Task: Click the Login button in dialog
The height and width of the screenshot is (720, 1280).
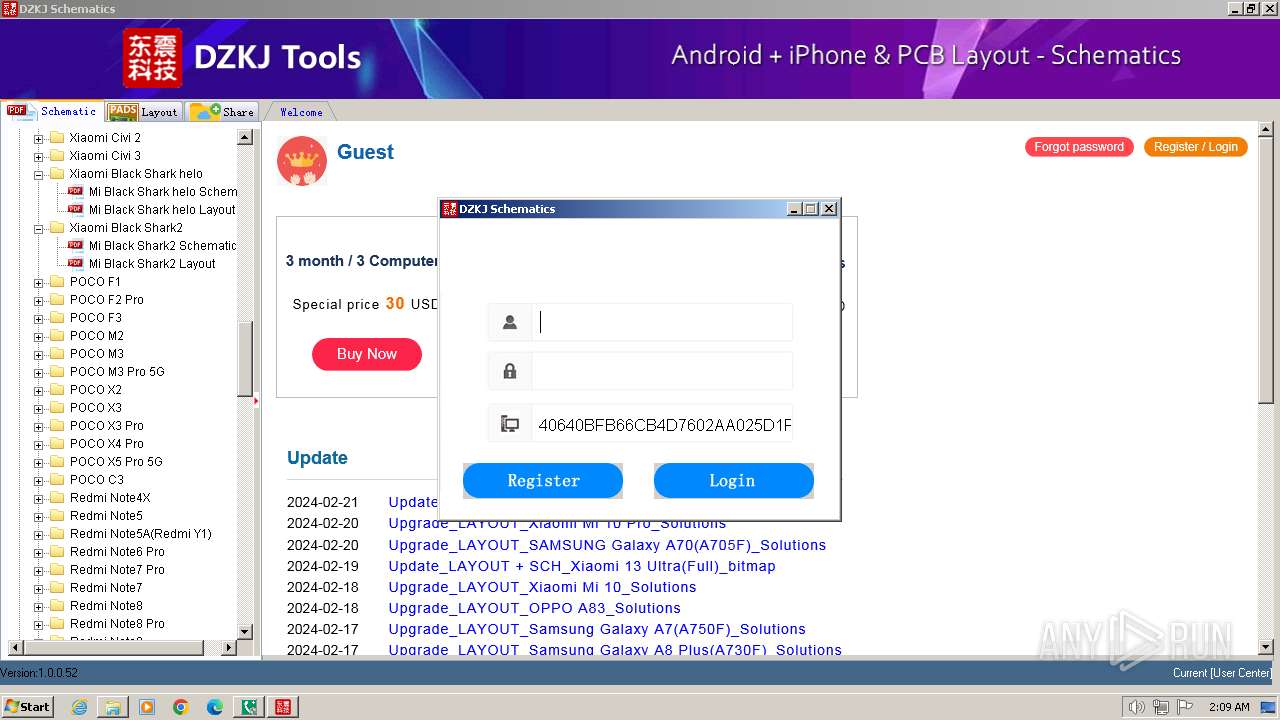Action: (734, 481)
